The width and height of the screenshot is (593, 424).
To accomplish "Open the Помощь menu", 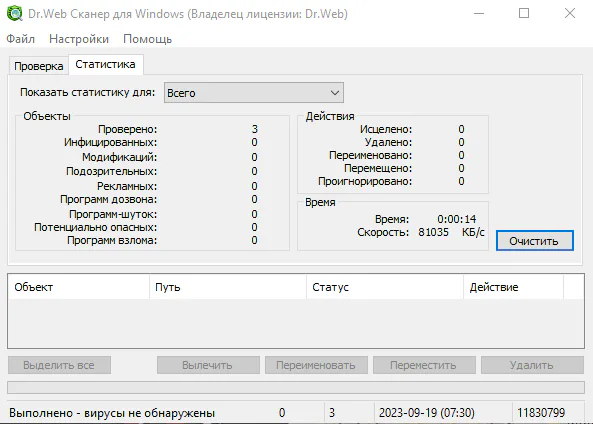I will tap(147, 39).
